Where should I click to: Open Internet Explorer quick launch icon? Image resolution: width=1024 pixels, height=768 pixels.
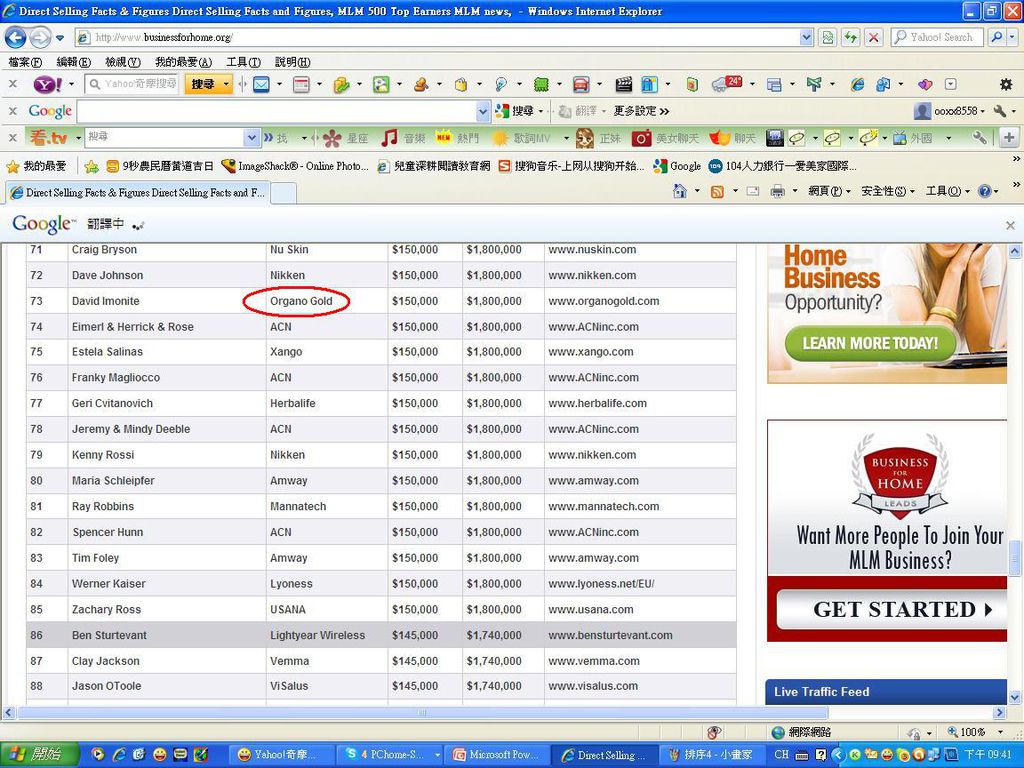[118, 754]
